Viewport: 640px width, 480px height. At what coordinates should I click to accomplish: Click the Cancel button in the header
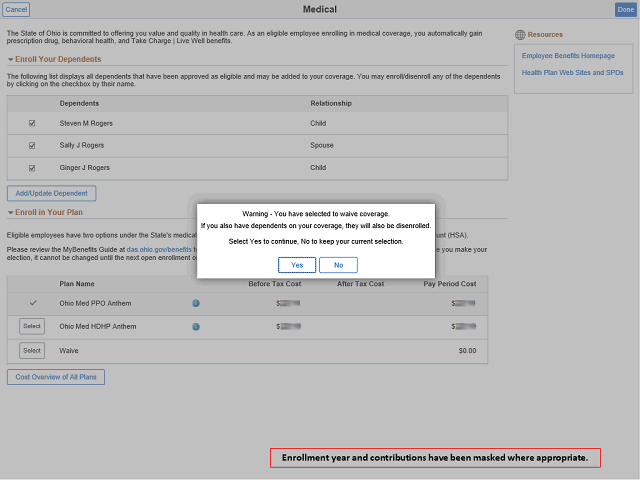pyautogui.click(x=16, y=9)
